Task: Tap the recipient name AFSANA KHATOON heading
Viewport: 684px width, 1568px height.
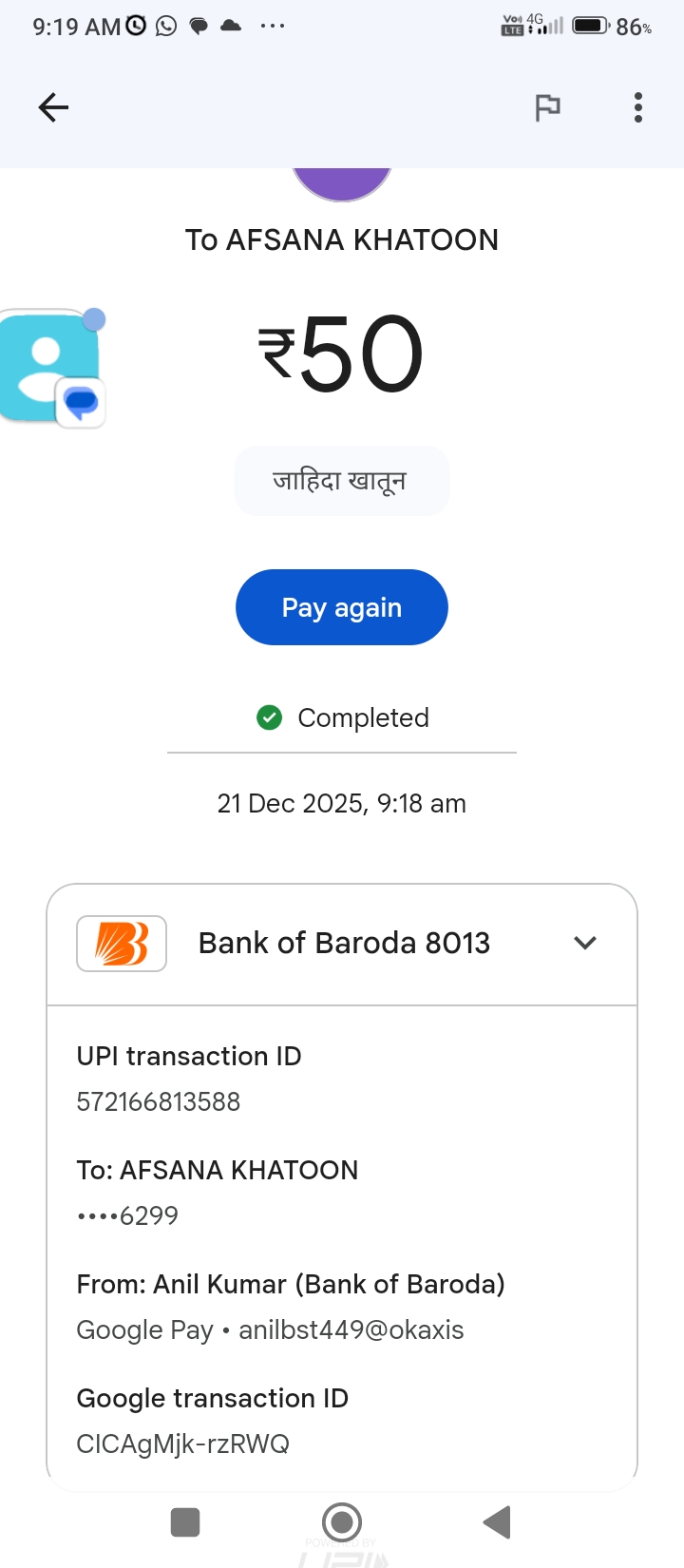Action: click(342, 239)
